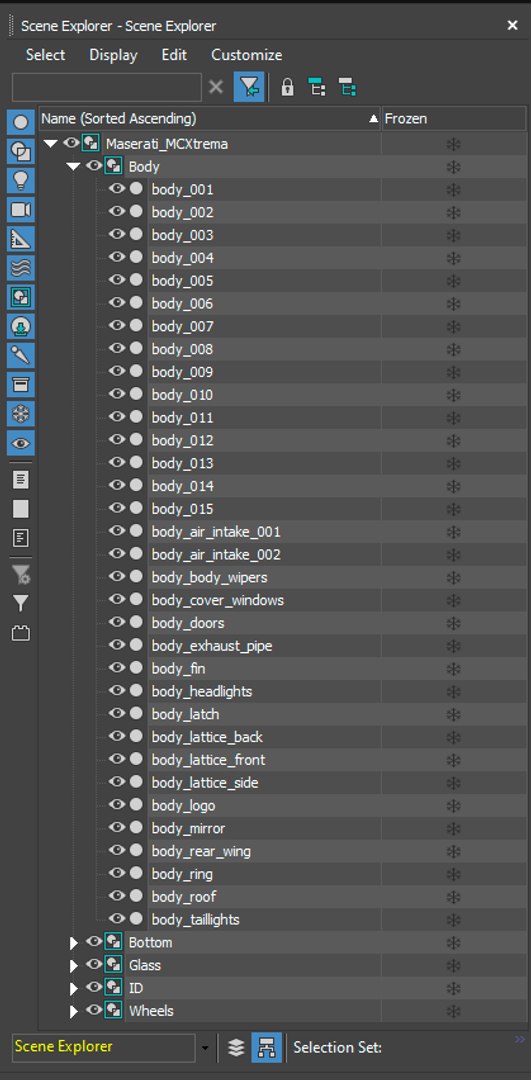531x1080 pixels.
Task: Open the Display menu
Action: pyautogui.click(x=113, y=55)
